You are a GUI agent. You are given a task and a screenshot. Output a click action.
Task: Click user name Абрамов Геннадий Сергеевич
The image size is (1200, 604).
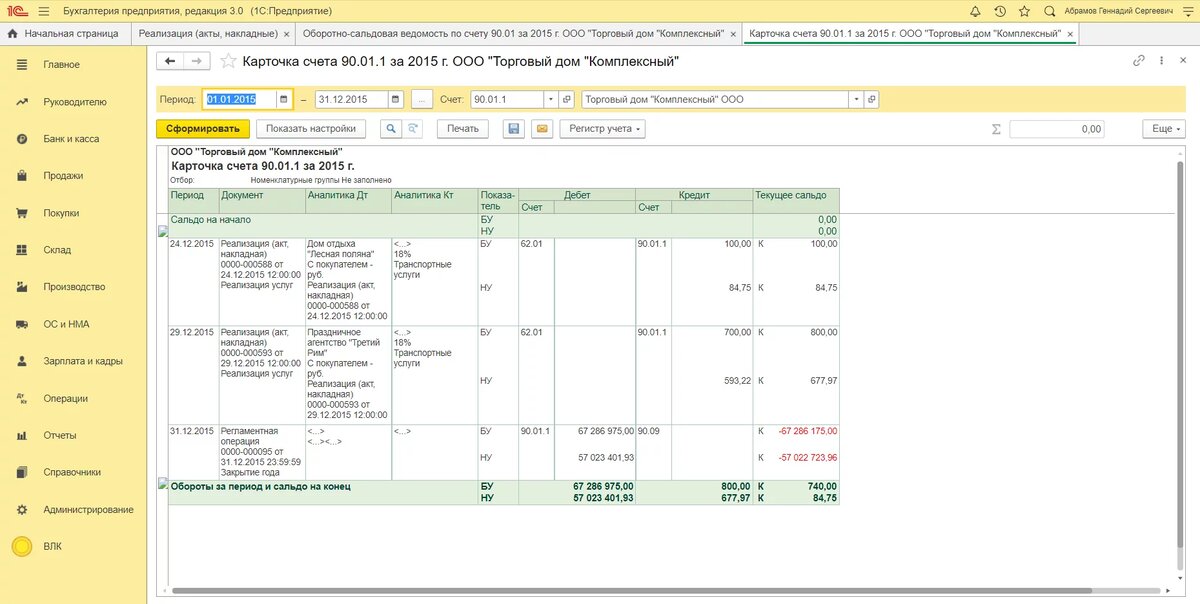coord(1117,11)
